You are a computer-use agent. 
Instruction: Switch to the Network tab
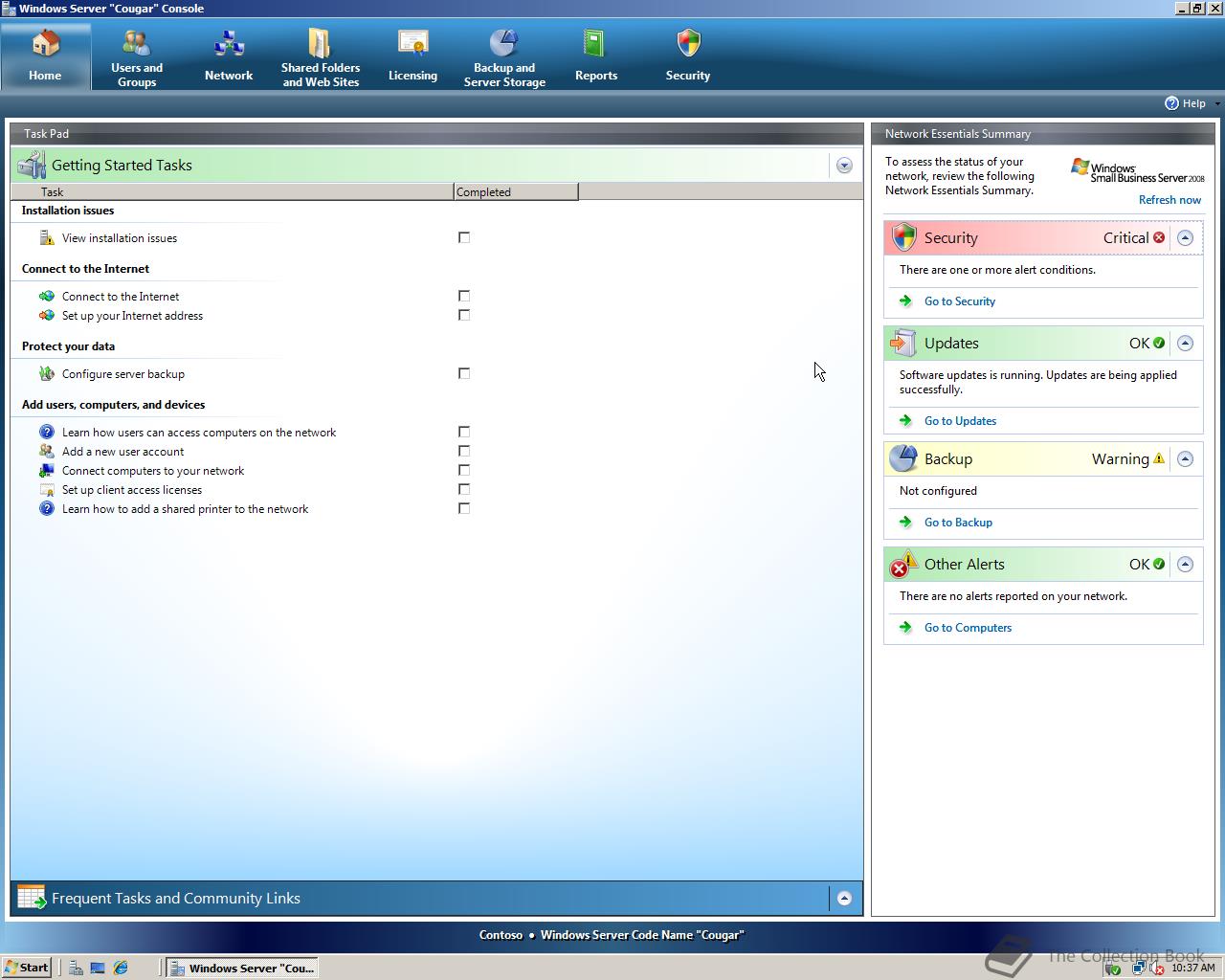(229, 56)
